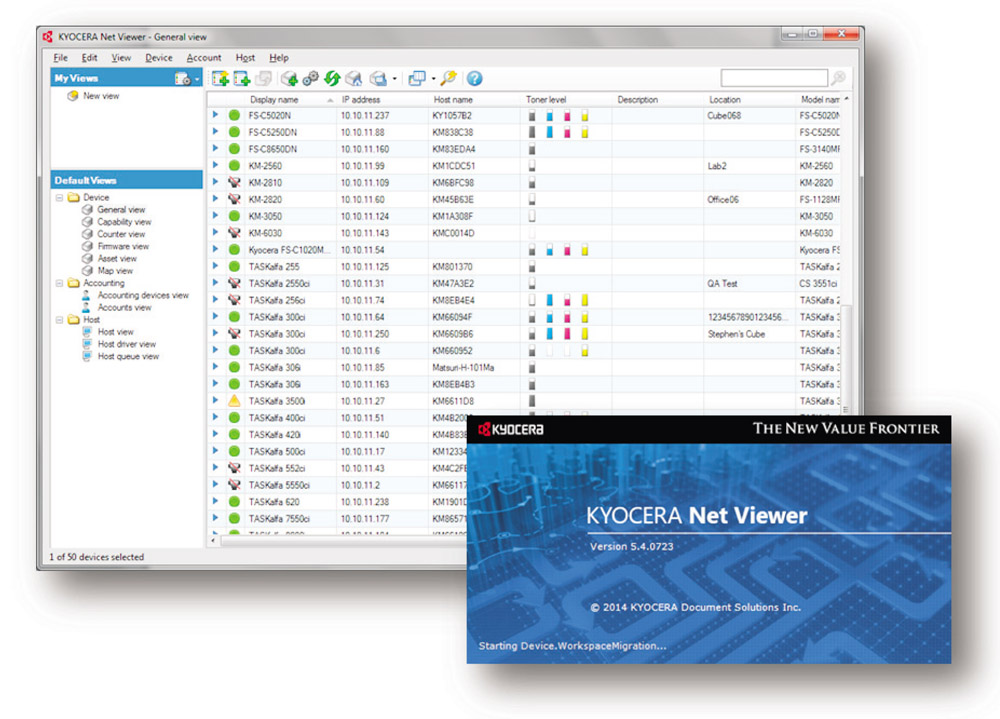
Task: Collapse the Accounting folder node
Action: 59,283
